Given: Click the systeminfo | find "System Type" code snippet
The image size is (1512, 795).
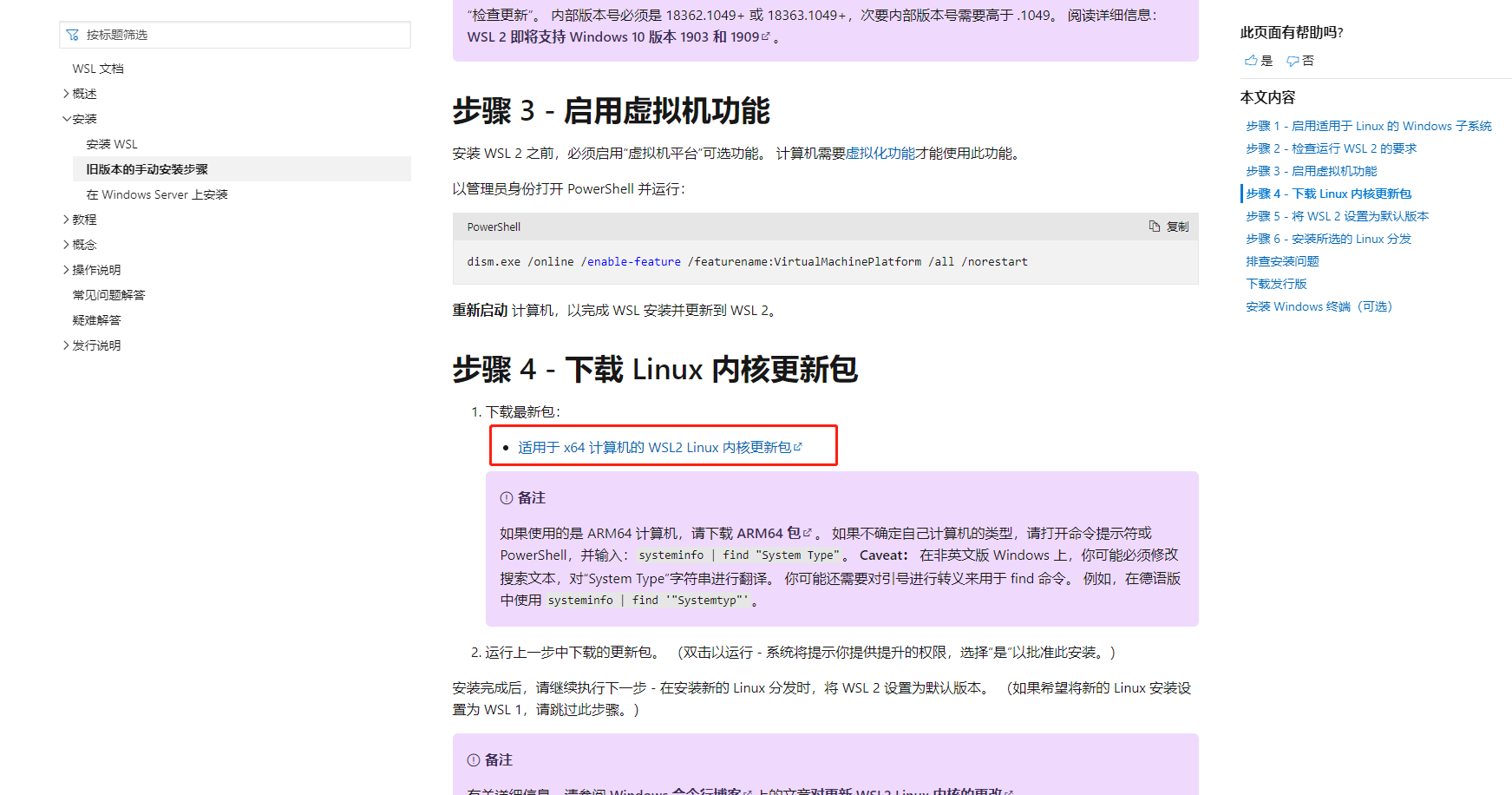Looking at the screenshot, I should coord(739,555).
